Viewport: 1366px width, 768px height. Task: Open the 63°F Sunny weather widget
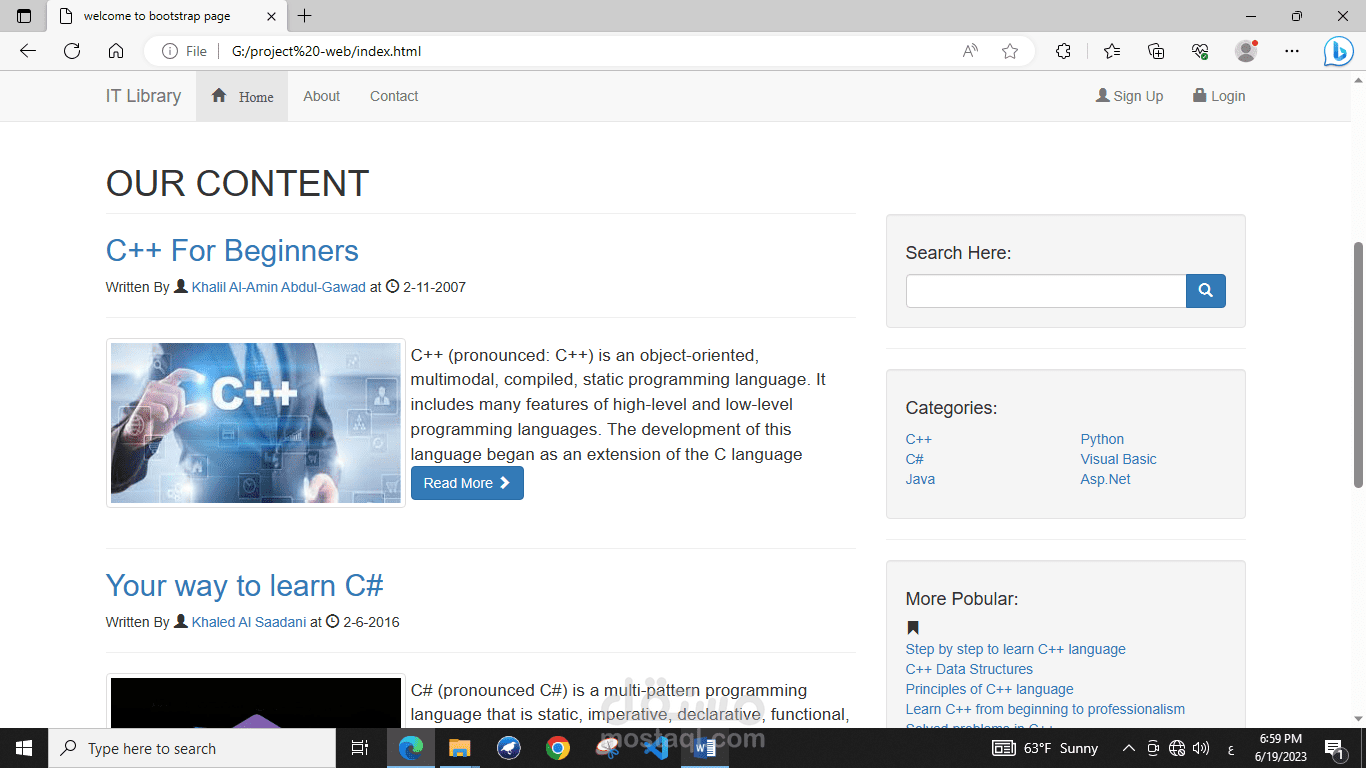(x=1045, y=748)
